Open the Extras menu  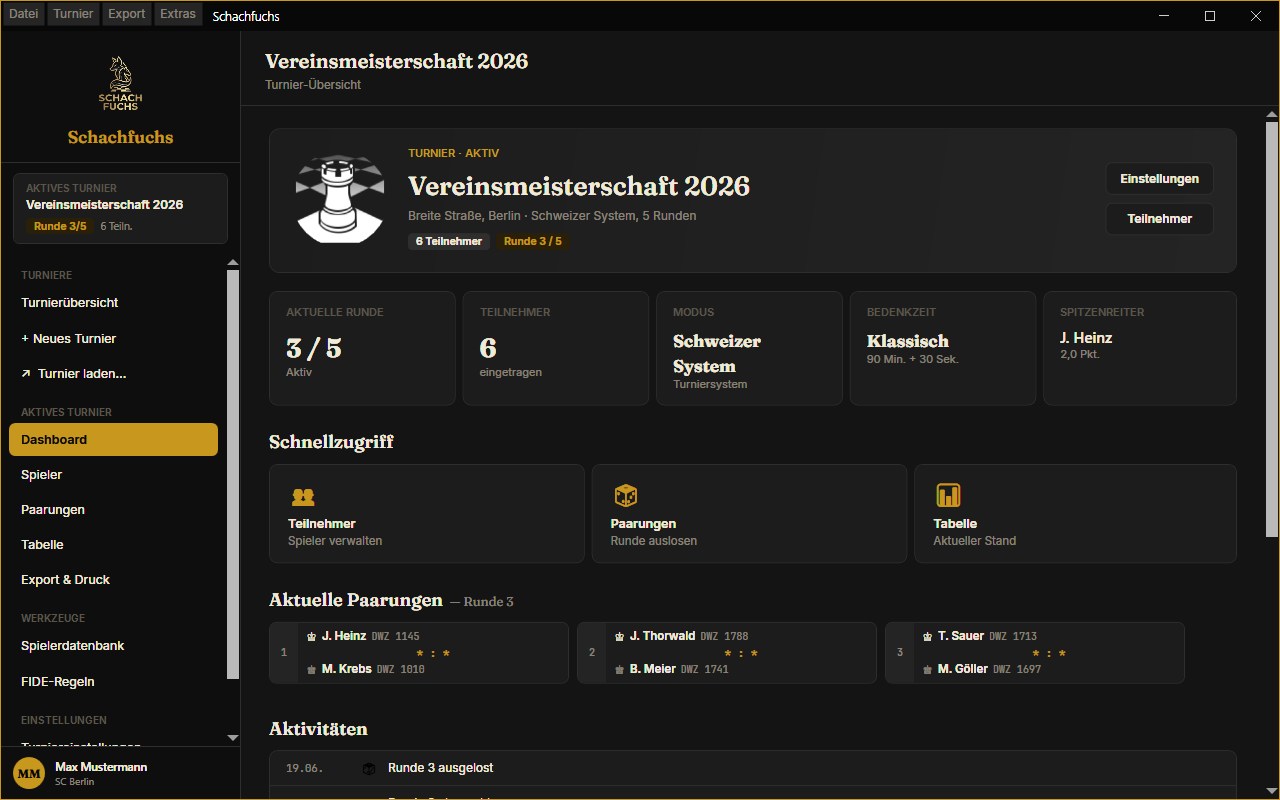[x=178, y=14]
